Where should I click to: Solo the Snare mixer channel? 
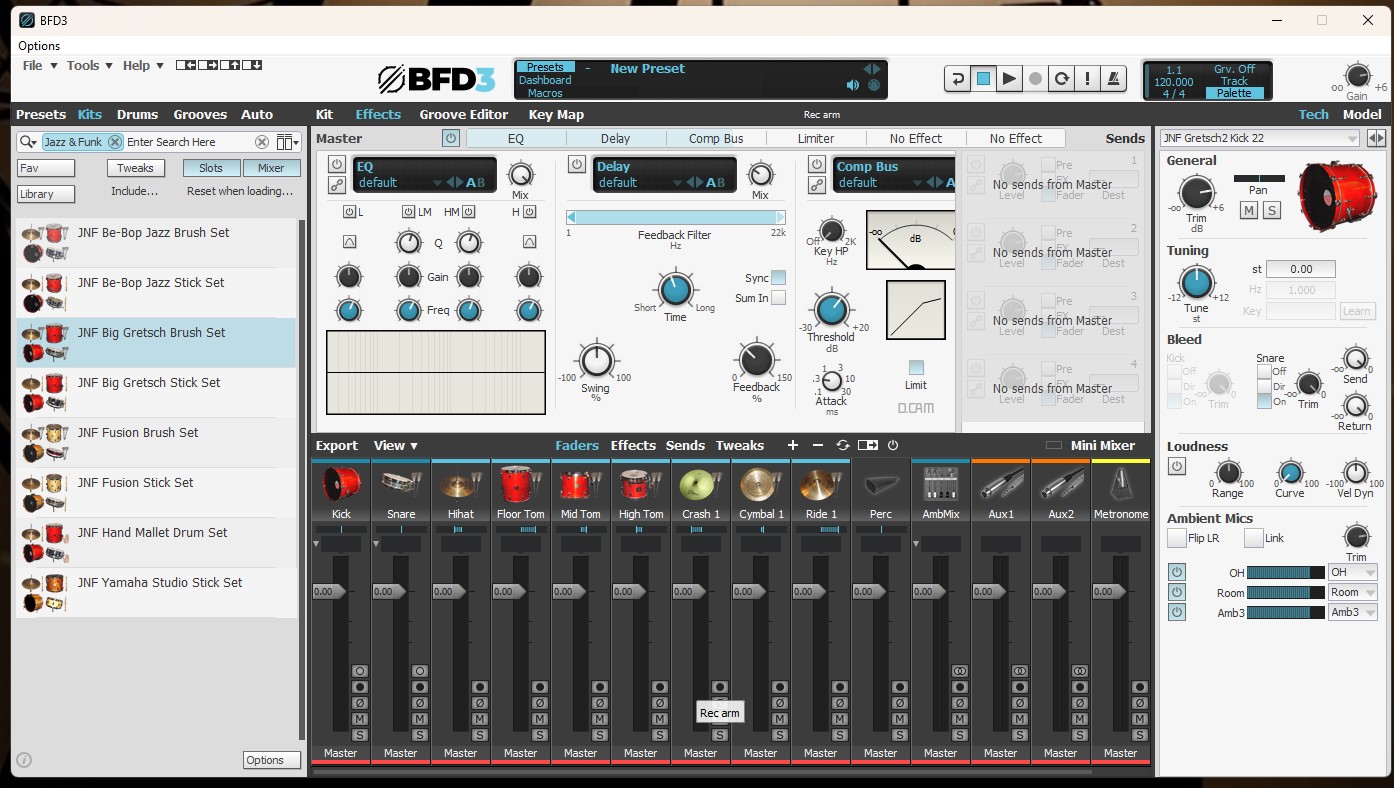pos(419,735)
